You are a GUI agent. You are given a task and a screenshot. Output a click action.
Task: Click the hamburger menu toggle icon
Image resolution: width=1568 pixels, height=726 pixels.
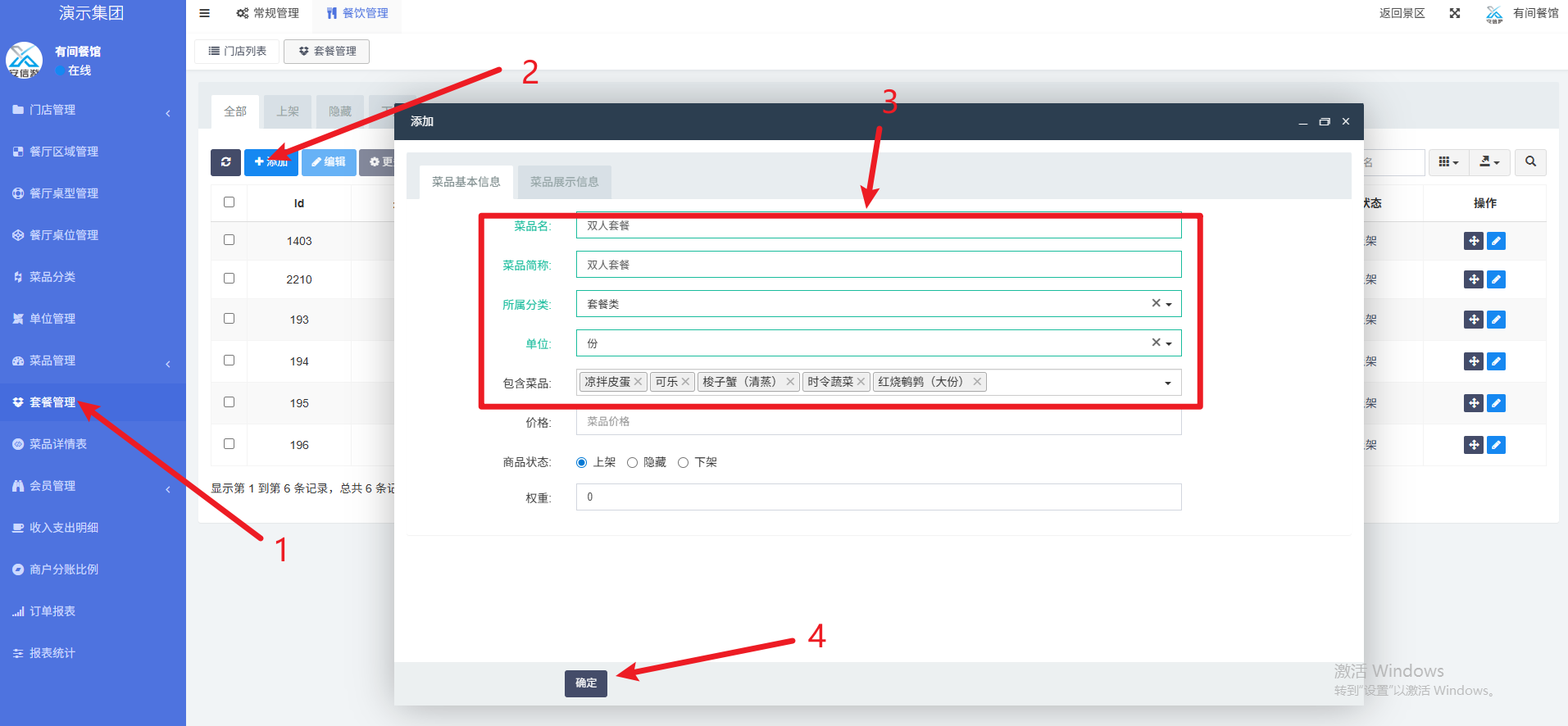(204, 13)
